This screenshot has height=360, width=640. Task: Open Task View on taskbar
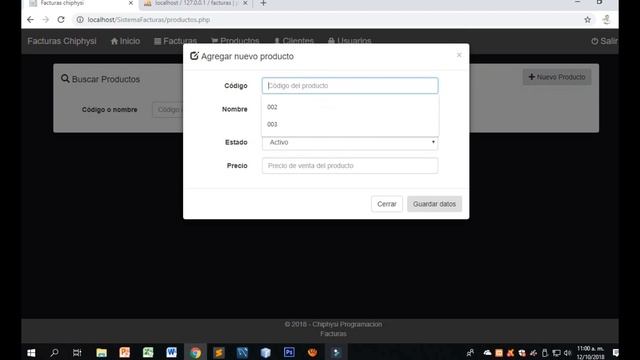pos(77,353)
